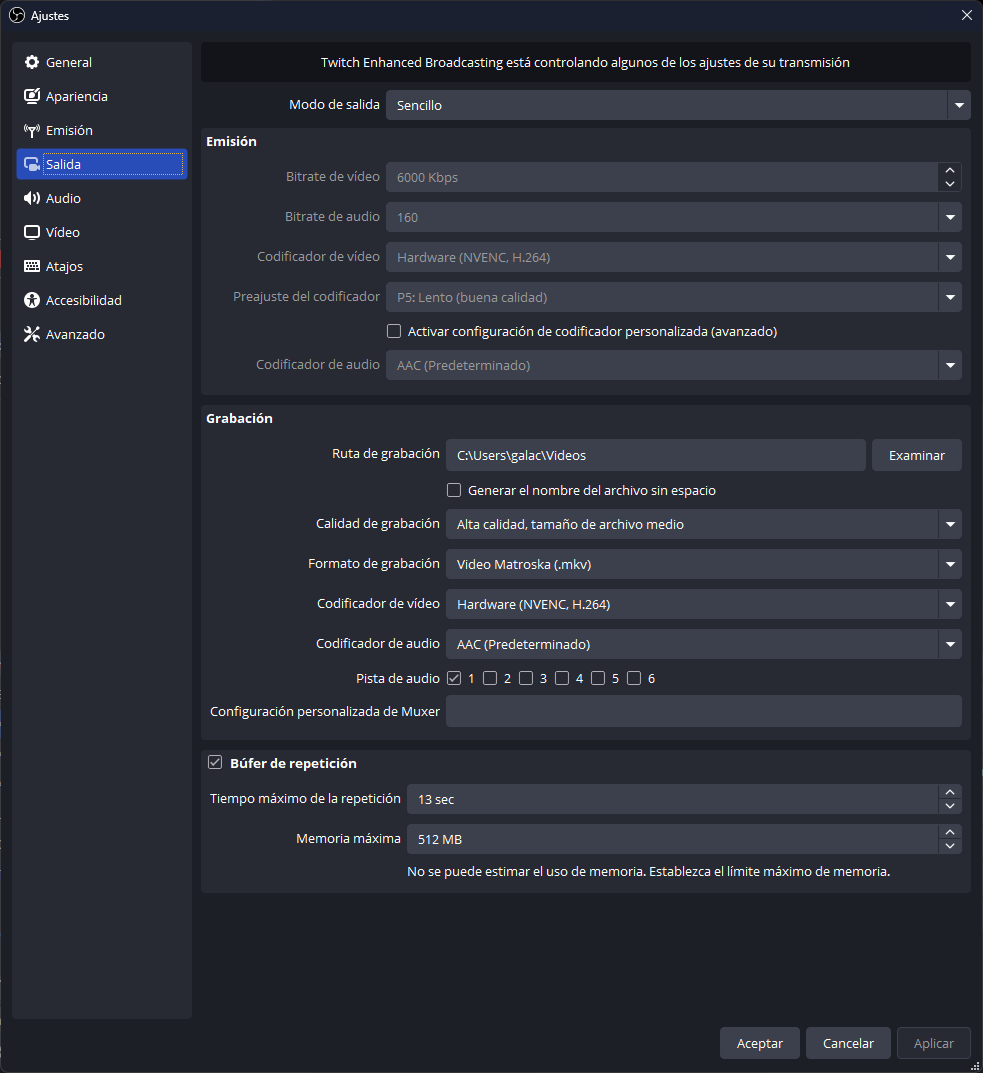Open the General settings section

coord(102,62)
